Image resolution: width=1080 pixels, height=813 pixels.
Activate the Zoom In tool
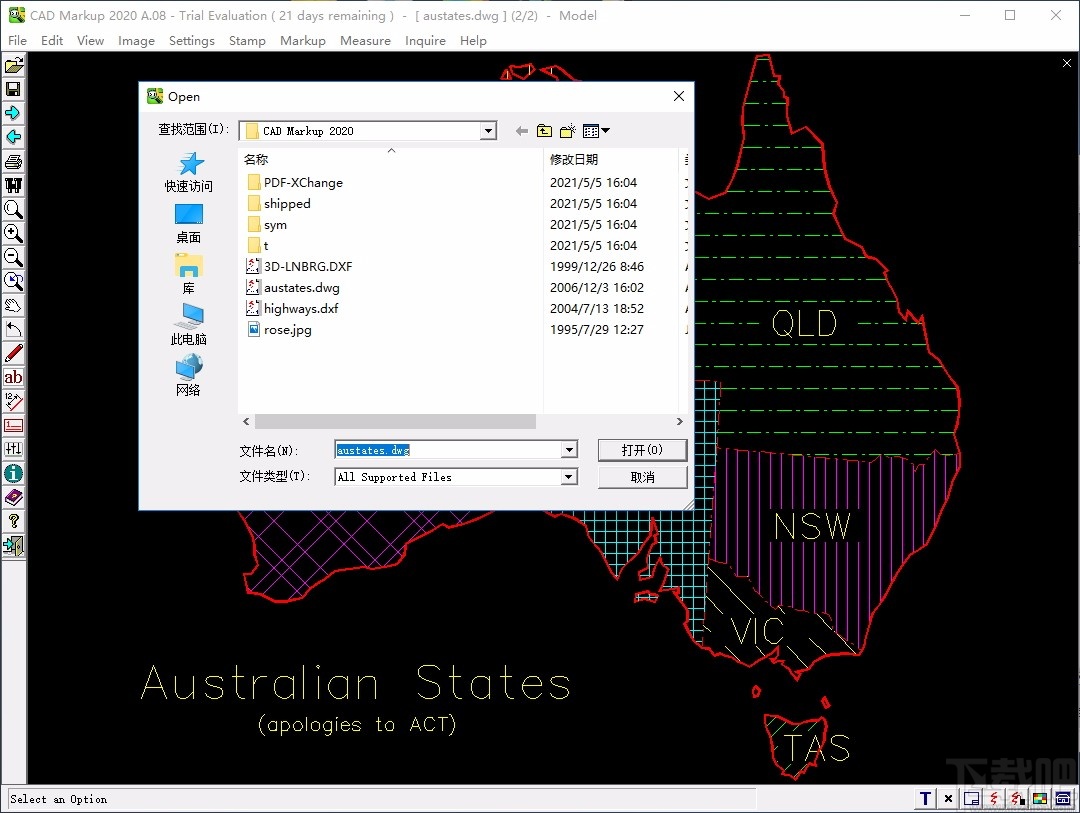tap(13, 233)
